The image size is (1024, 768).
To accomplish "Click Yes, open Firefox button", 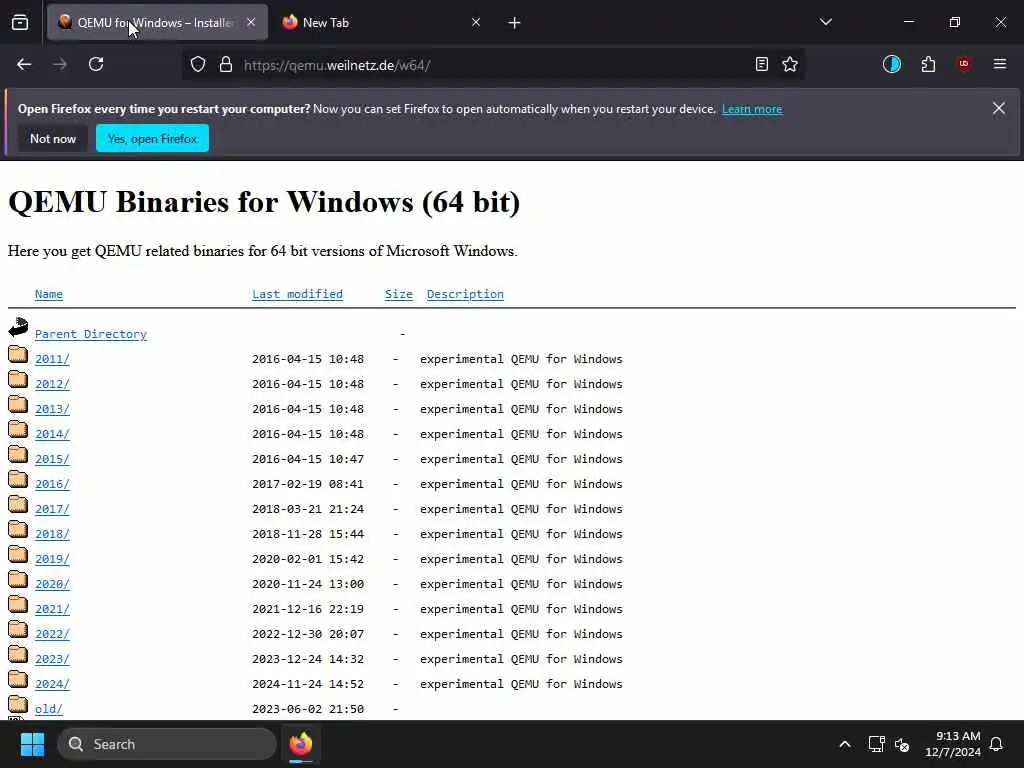I will tap(152, 138).
